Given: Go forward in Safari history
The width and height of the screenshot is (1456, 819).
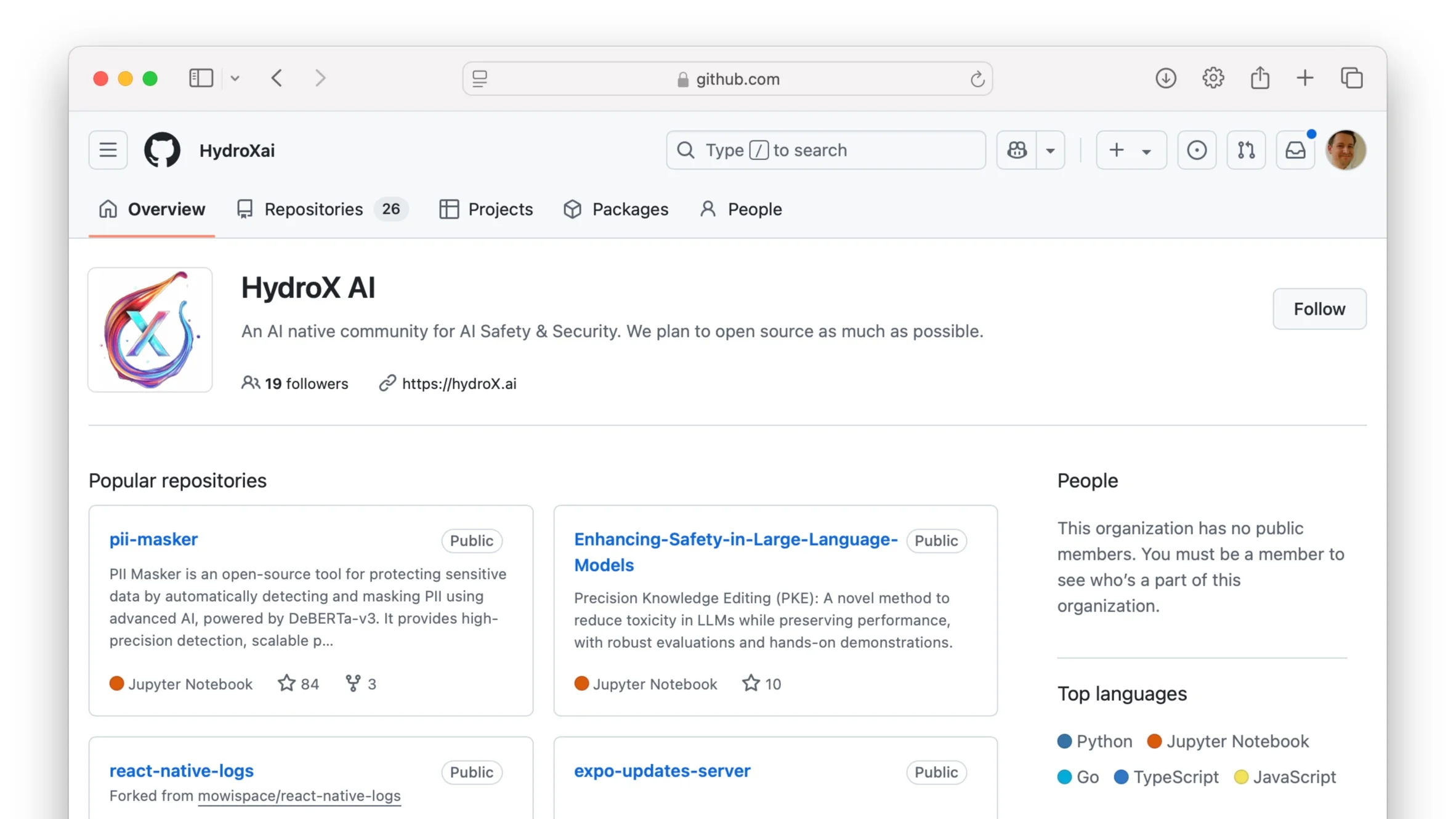Looking at the screenshot, I should pos(320,78).
